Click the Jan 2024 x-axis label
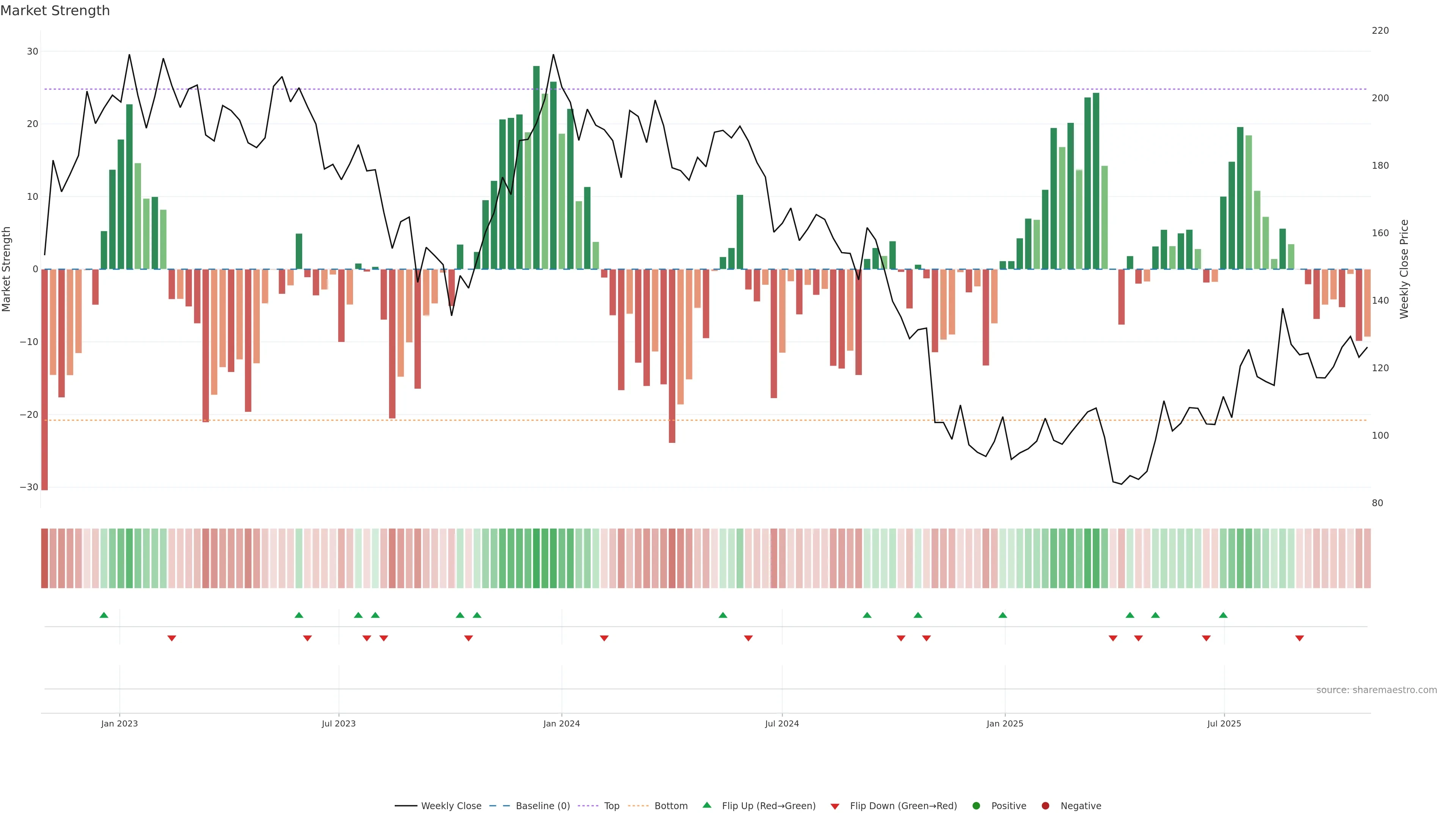This screenshot has width=1456, height=819. click(561, 723)
